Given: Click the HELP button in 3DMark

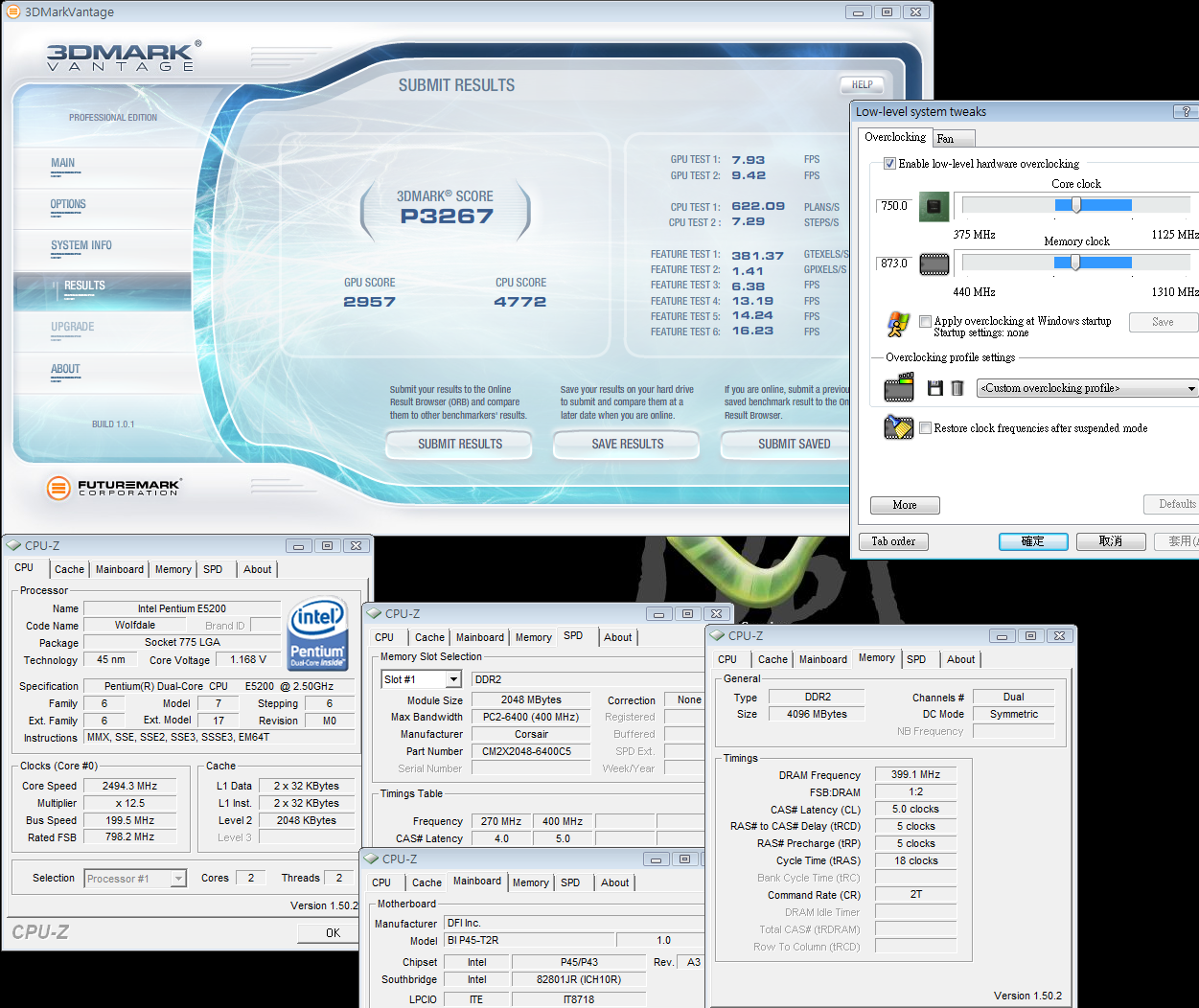Looking at the screenshot, I should point(862,84).
